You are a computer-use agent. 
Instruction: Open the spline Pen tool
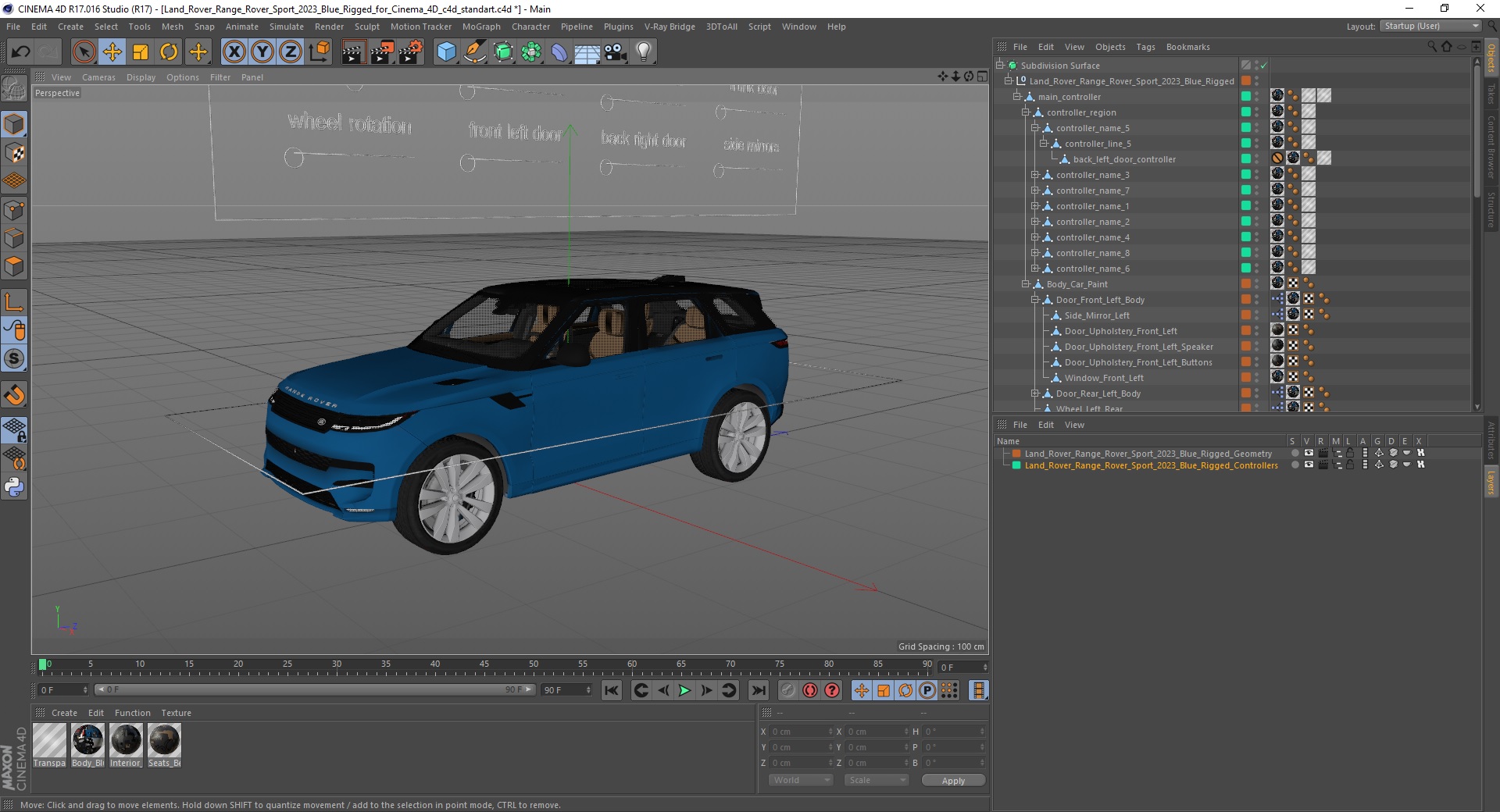click(475, 52)
